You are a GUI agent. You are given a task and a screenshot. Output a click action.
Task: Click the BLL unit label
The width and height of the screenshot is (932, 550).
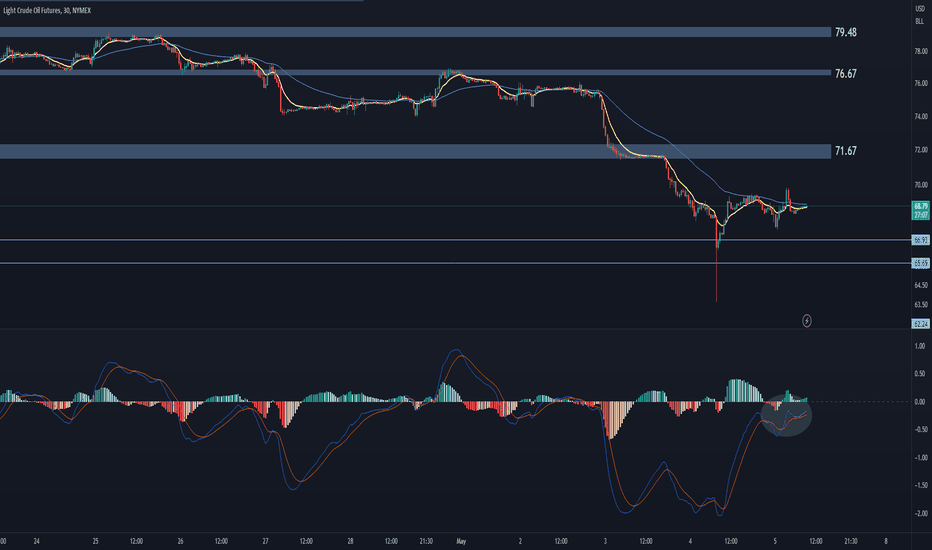pos(920,21)
